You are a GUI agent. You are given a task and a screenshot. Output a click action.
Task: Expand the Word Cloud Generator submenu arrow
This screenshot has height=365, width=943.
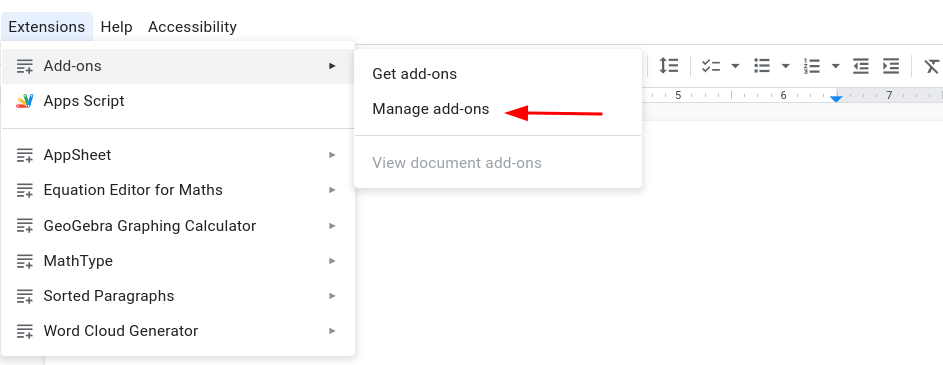[332, 331]
